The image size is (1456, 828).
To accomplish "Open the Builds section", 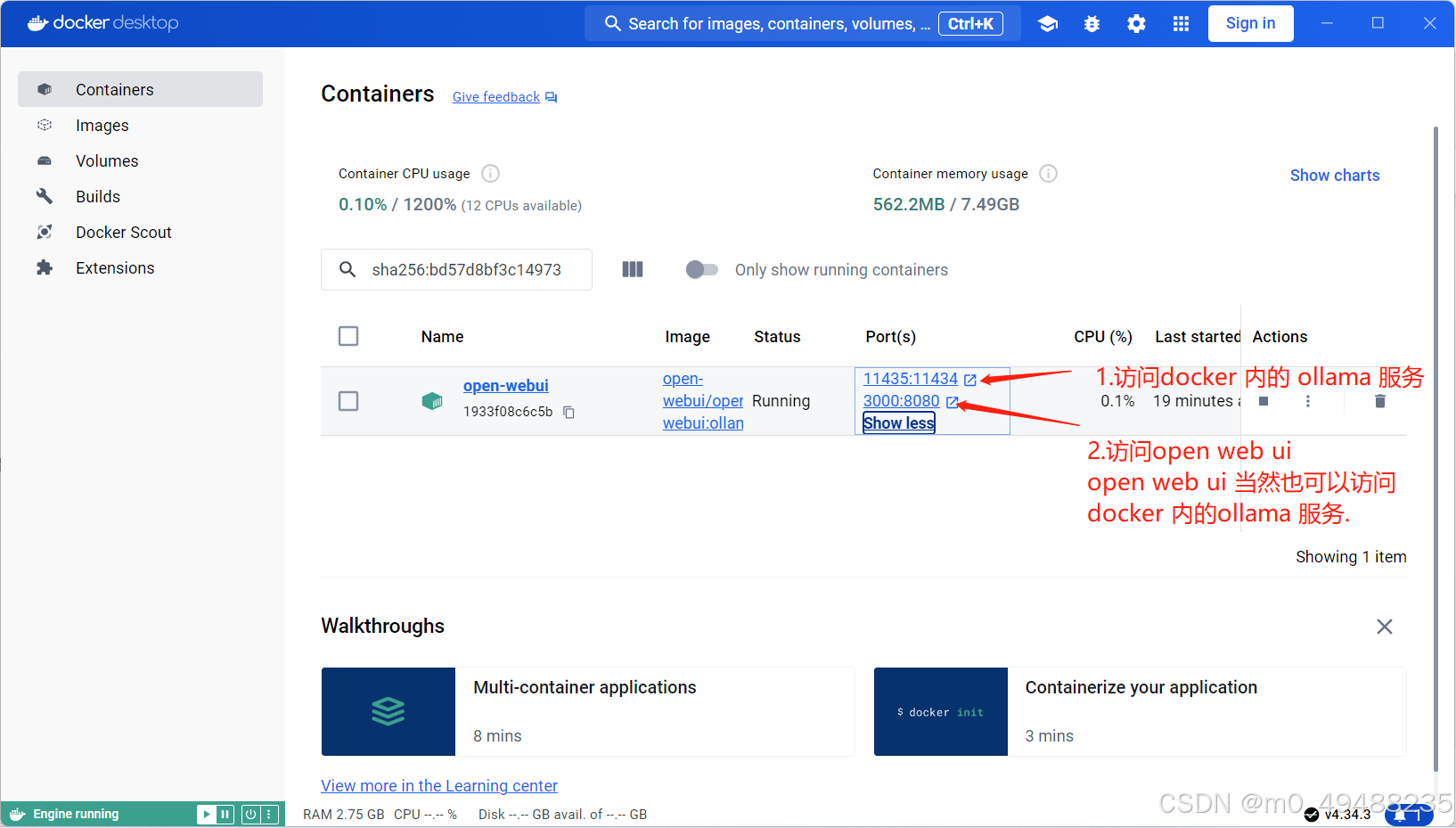I will click(97, 196).
